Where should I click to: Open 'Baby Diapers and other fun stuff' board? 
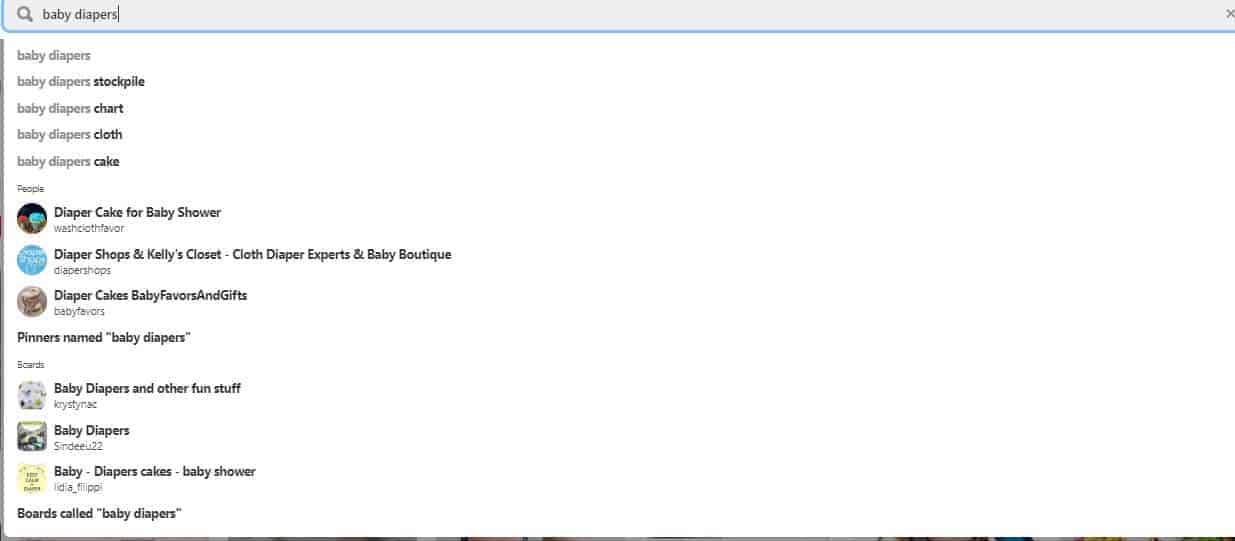pyautogui.click(x=147, y=388)
